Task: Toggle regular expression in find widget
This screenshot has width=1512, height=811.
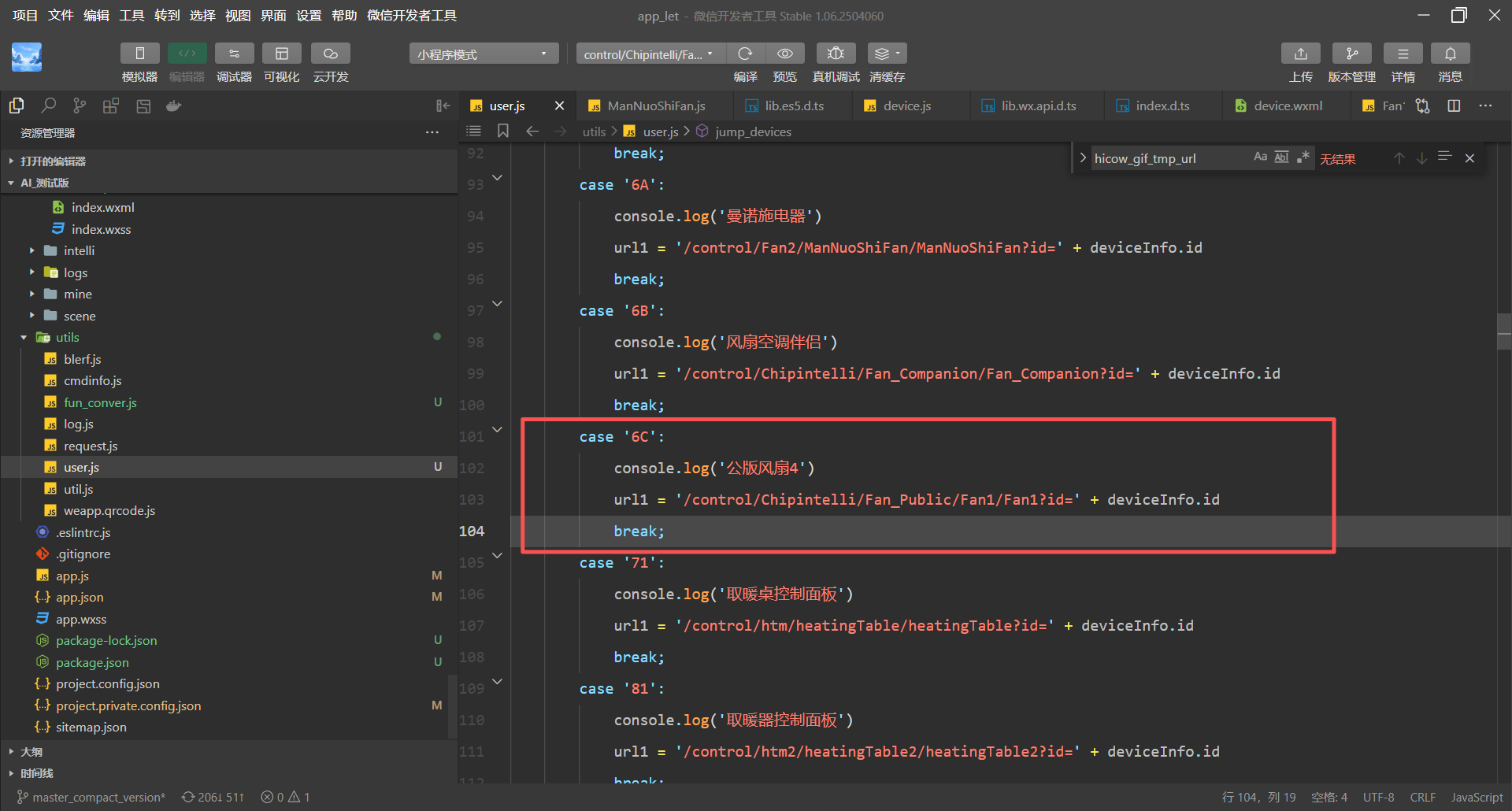Action: 1303,157
